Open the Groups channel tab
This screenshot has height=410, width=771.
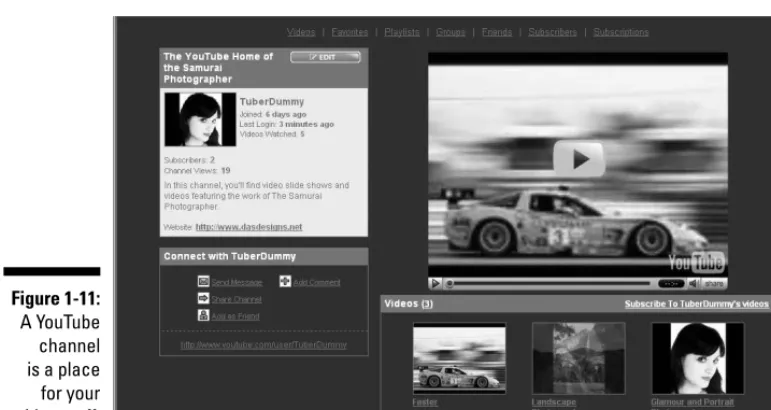click(x=450, y=32)
